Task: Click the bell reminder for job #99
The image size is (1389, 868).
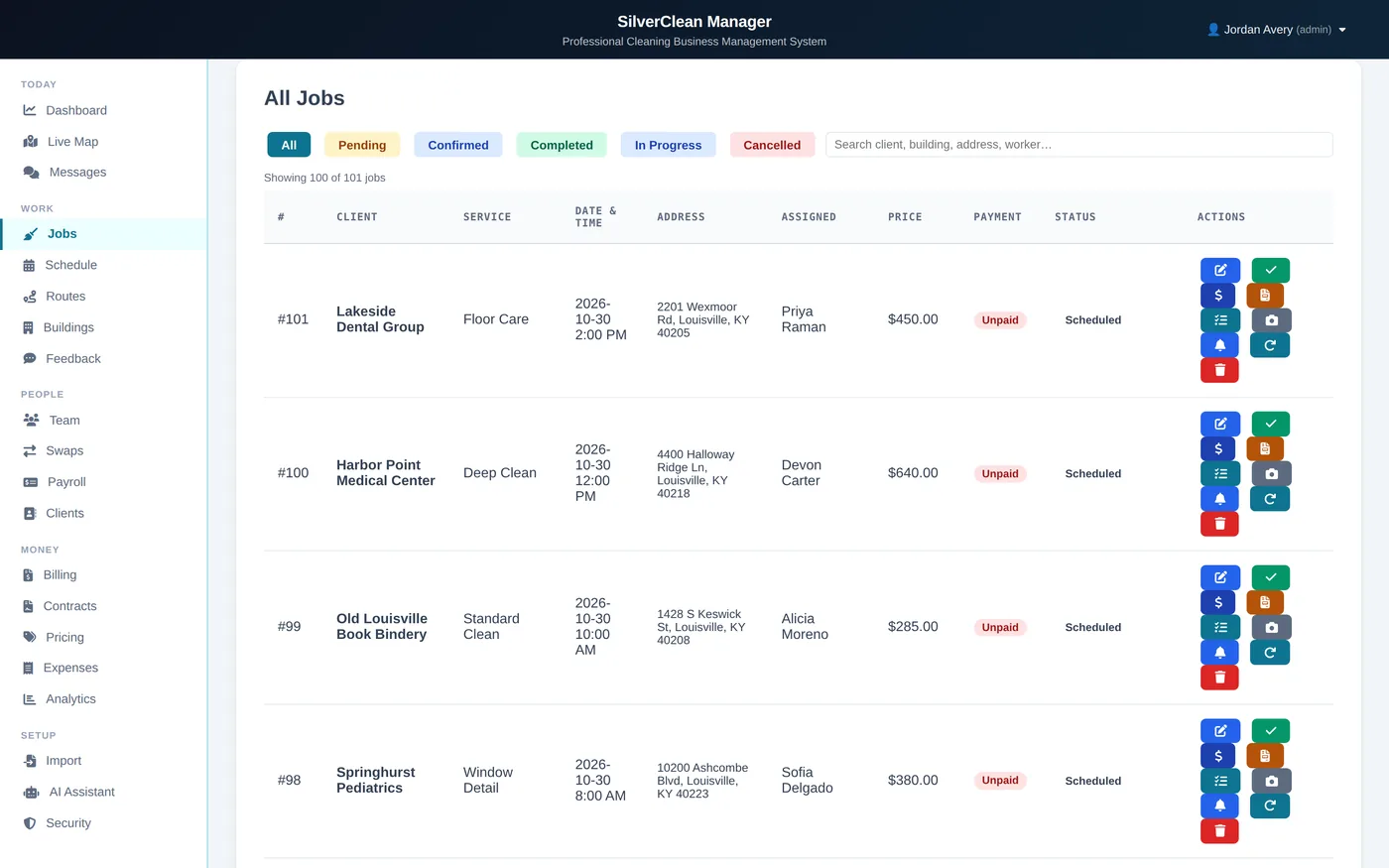Action: pos(1220,653)
